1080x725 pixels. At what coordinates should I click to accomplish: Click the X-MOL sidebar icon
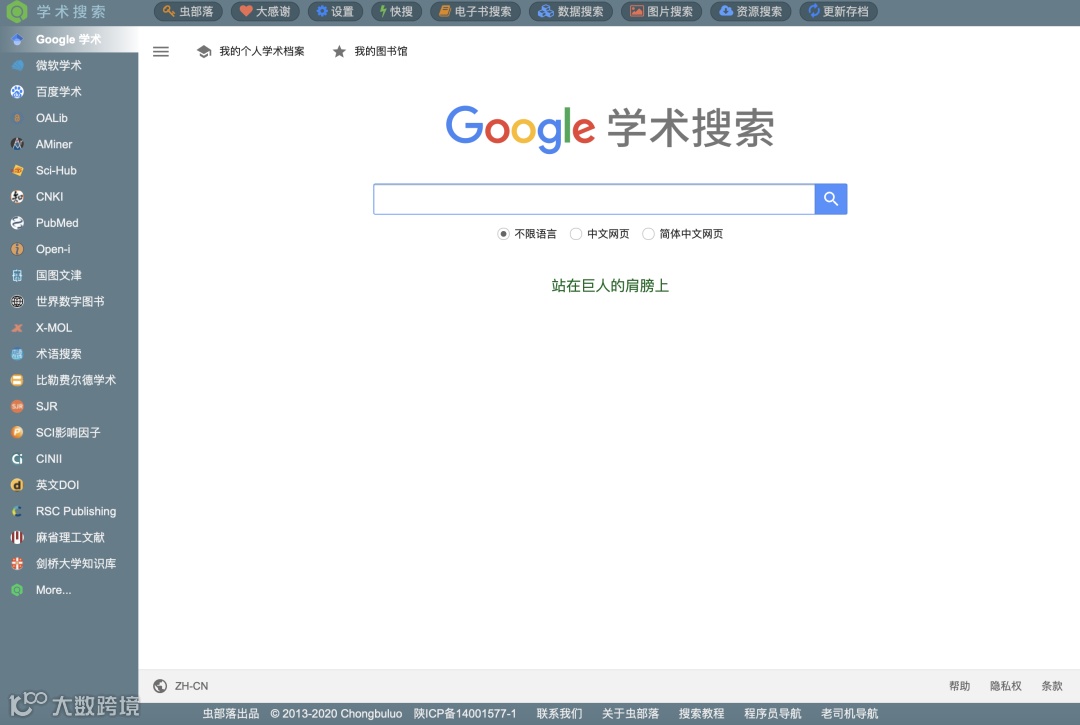[17, 328]
